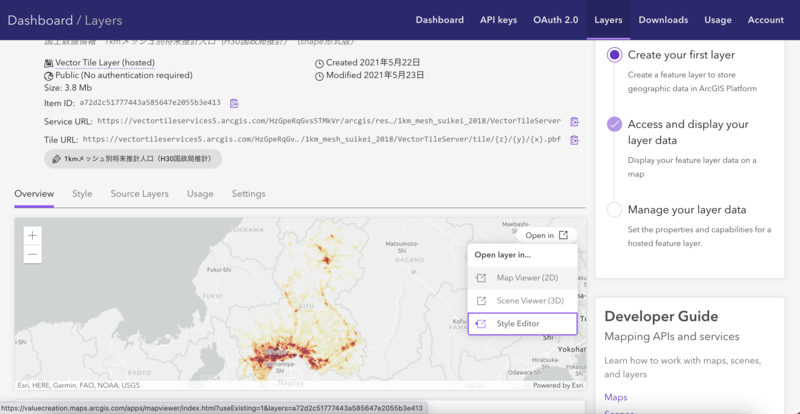Click the Item ID value a72d2c51777443a585647e2055b3e413
Image resolution: width=800 pixels, height=414 pixels.
click(x=150, y=103)
